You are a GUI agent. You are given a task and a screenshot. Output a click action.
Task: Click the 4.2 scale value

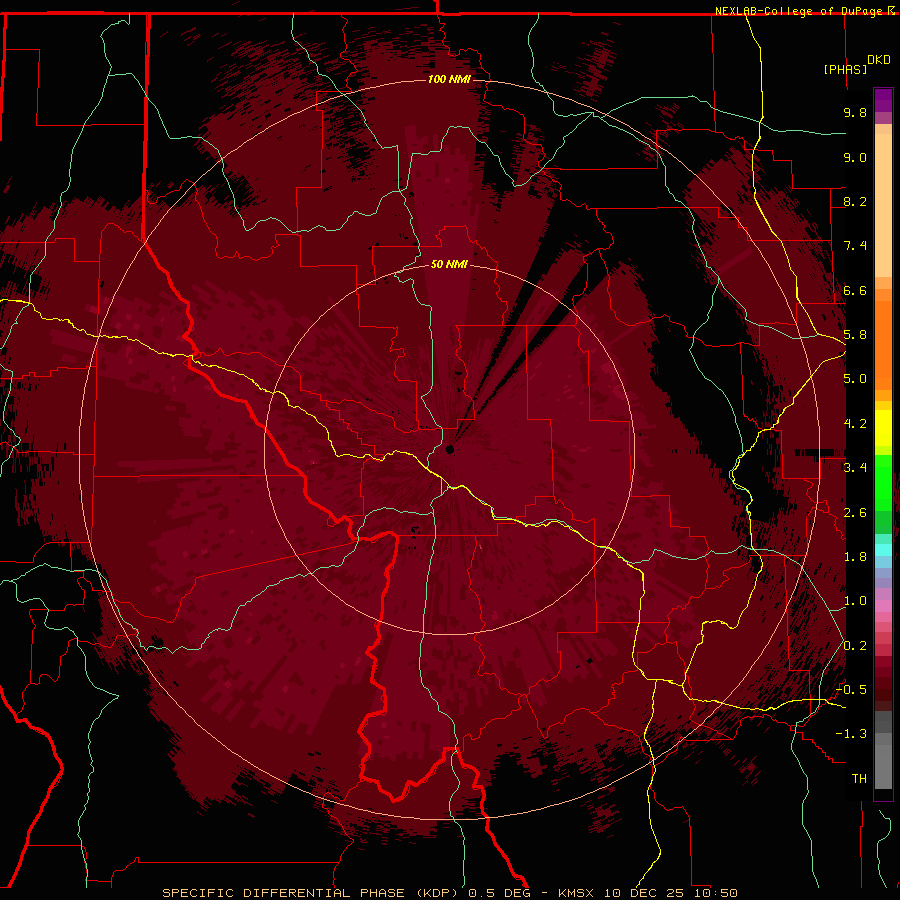click(855, 424)
